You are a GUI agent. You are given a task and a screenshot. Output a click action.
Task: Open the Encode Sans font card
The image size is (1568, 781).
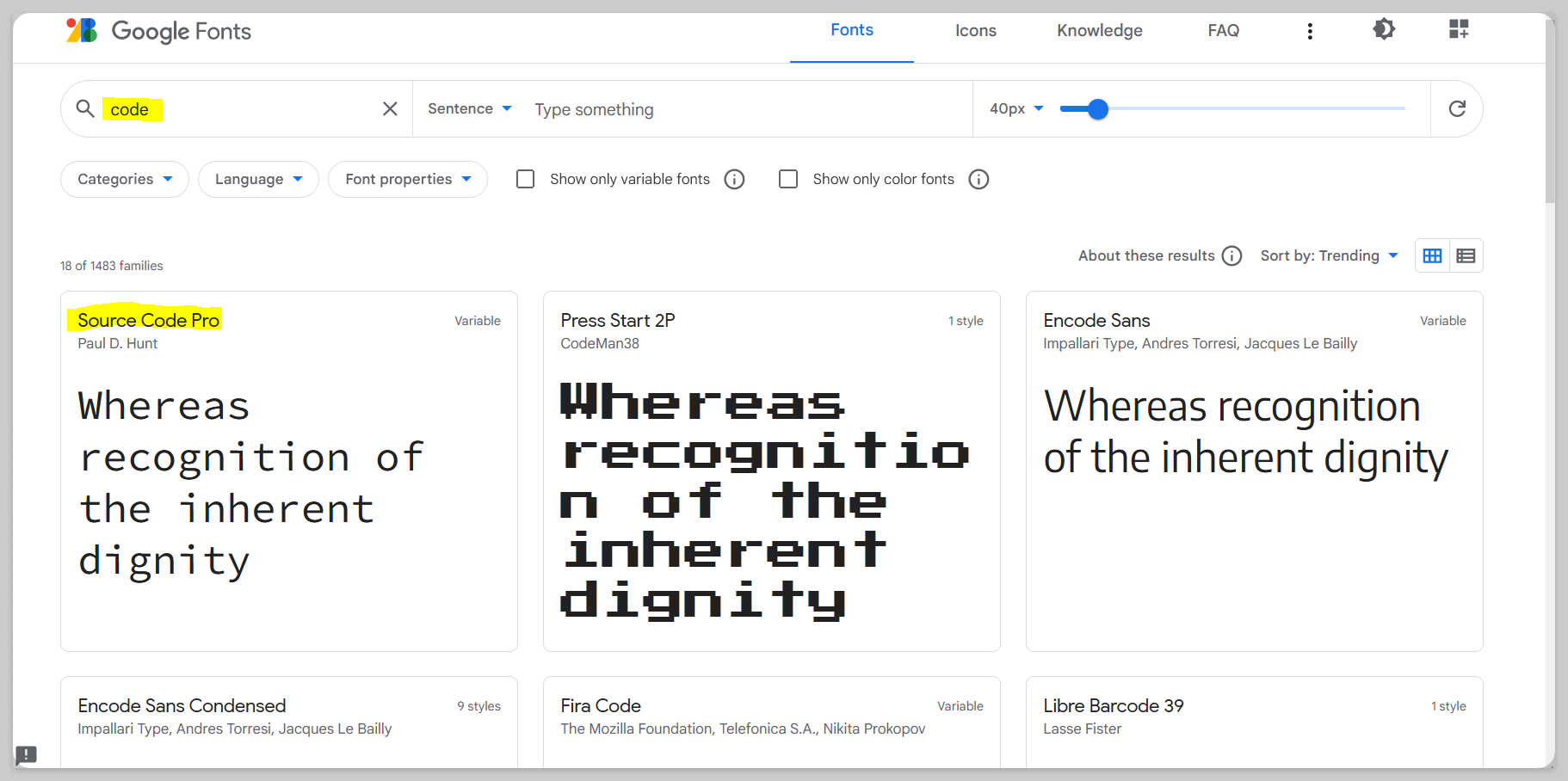[1255, 471]
